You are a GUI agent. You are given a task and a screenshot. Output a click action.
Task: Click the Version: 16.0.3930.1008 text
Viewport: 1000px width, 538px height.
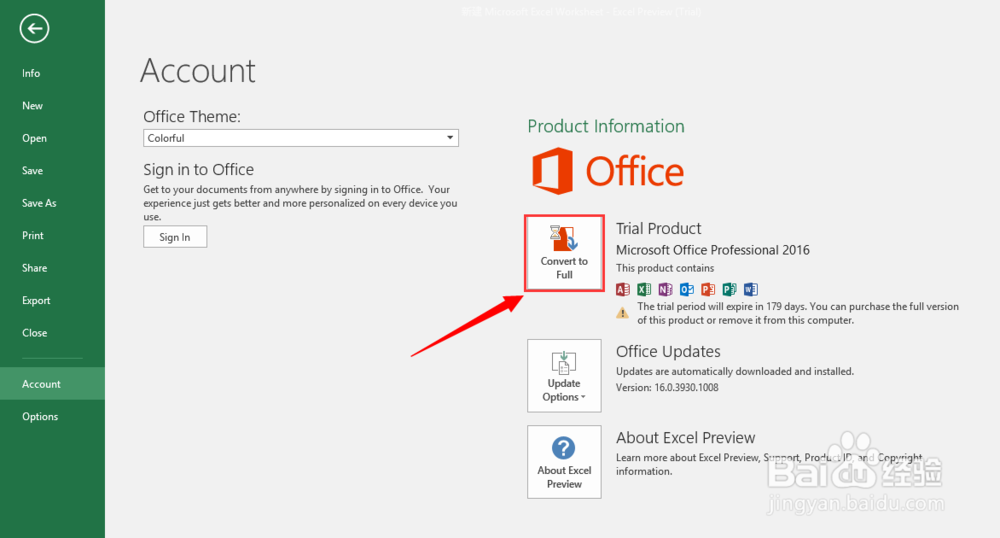667,388
